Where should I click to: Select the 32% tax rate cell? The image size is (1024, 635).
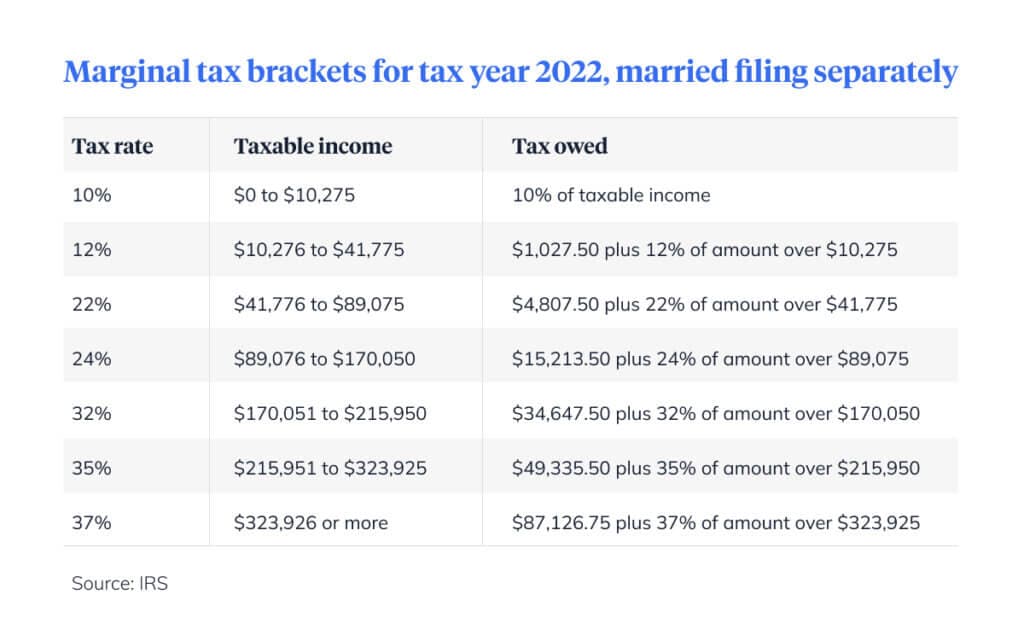click(92, 413)
